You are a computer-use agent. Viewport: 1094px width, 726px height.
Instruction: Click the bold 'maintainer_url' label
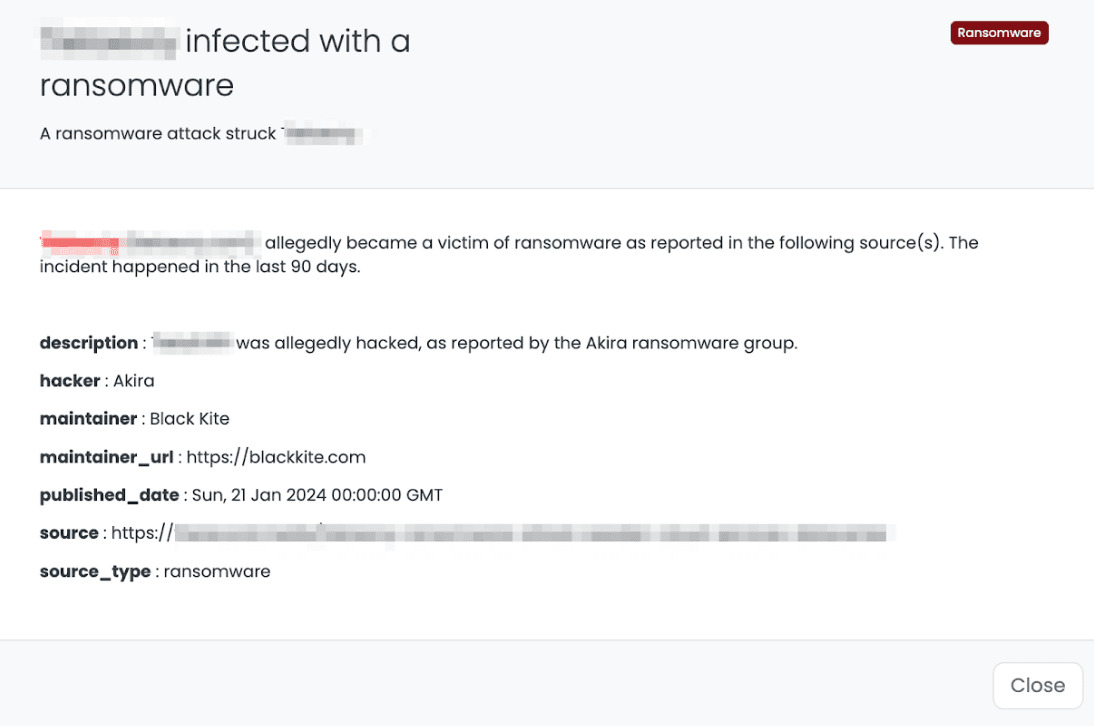(x=107, y=457)
